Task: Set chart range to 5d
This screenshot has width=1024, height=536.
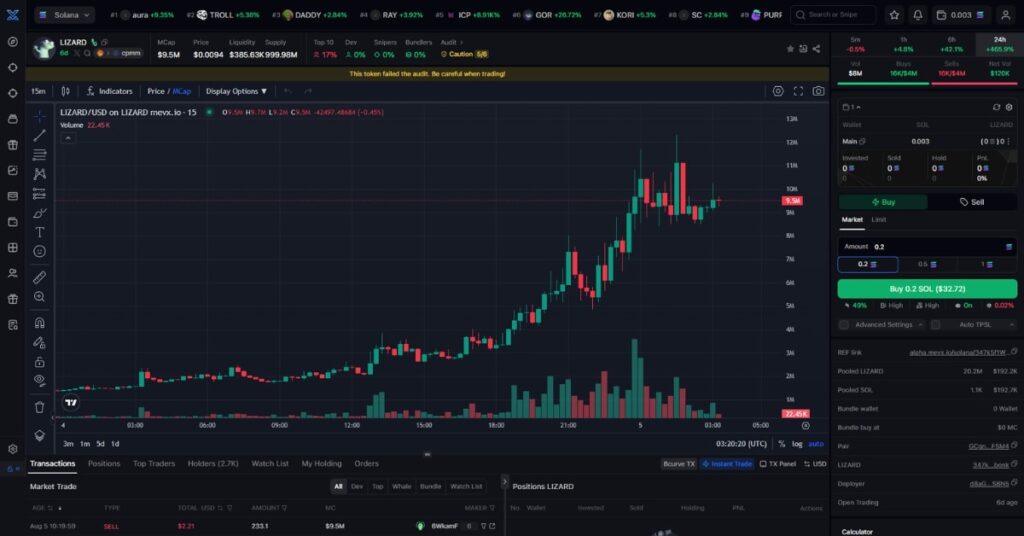Action: pyautogui.click(x=100, y=444)
